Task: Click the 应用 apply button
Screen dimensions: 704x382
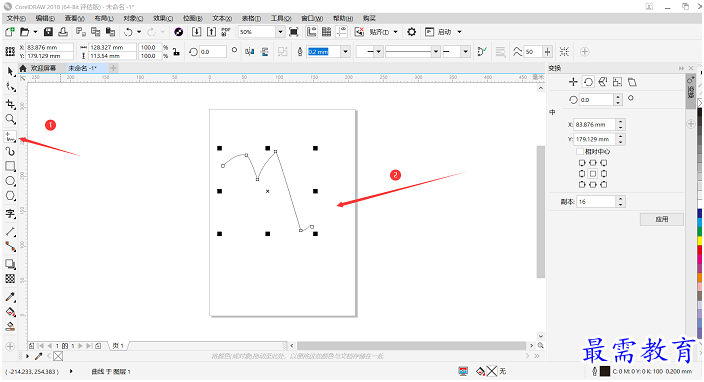Action: pos(662,219)
